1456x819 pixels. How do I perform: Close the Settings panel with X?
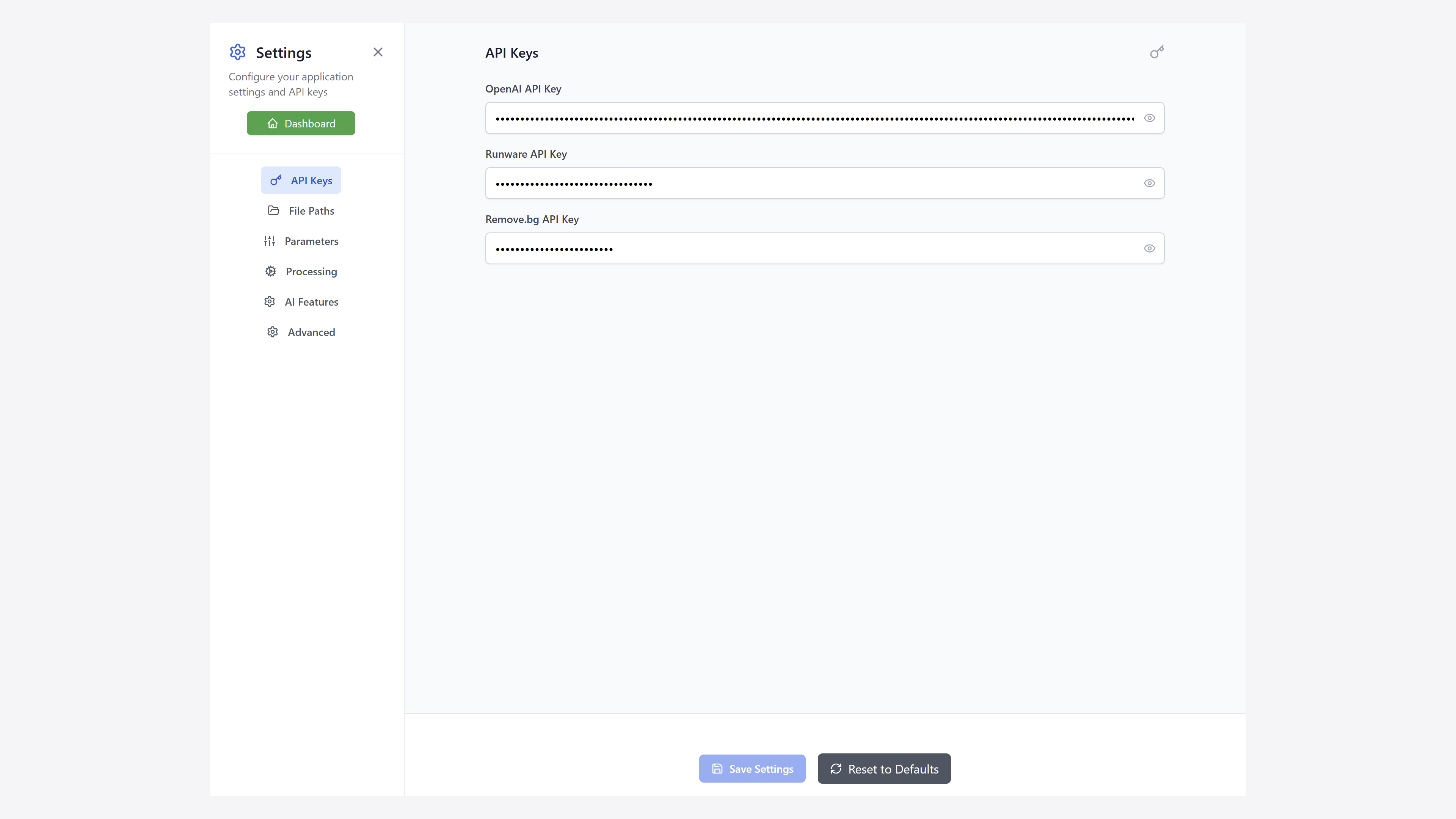(x=378, y=52)
